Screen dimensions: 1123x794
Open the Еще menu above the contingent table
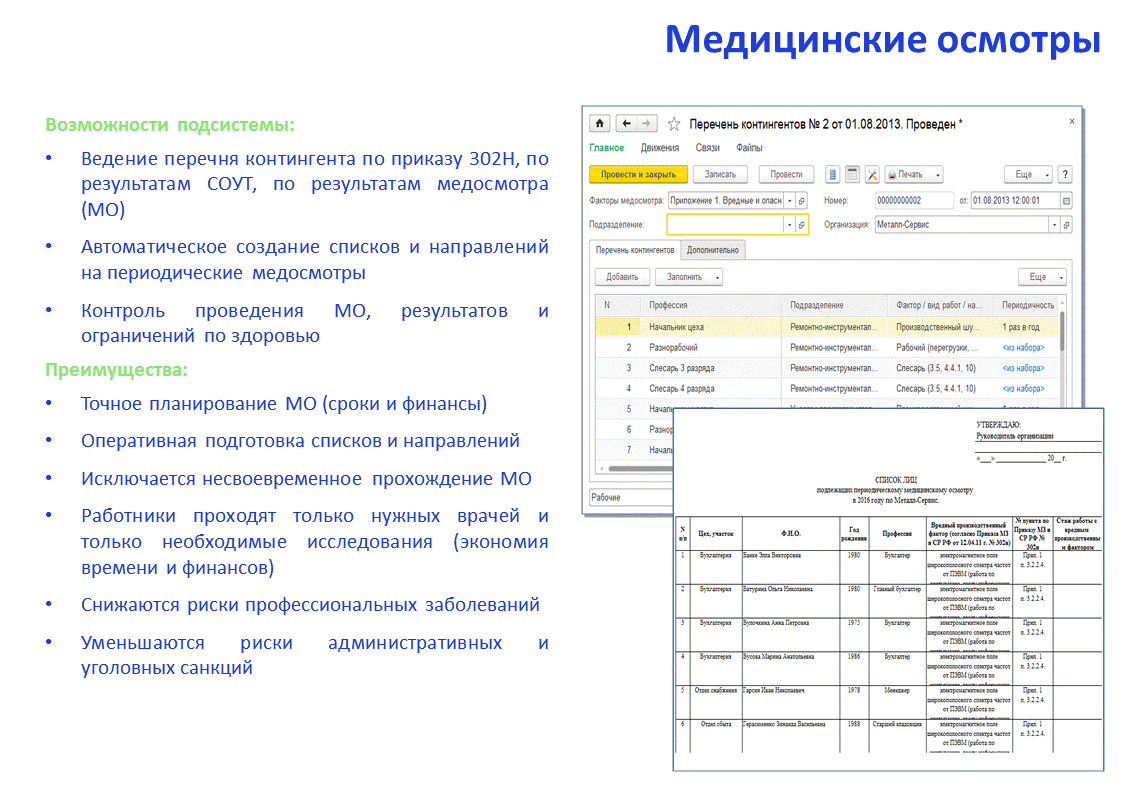(x=1042, y=276)
